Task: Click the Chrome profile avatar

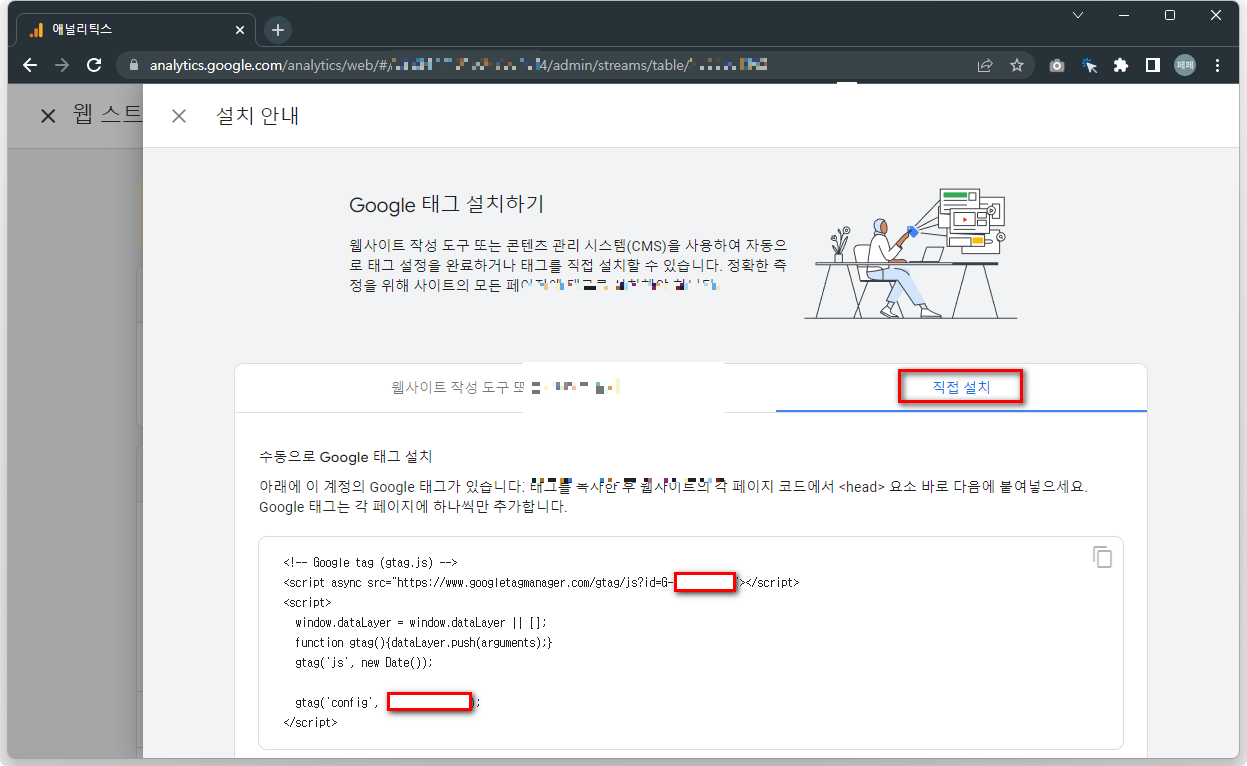Action: click(1185, 64)
